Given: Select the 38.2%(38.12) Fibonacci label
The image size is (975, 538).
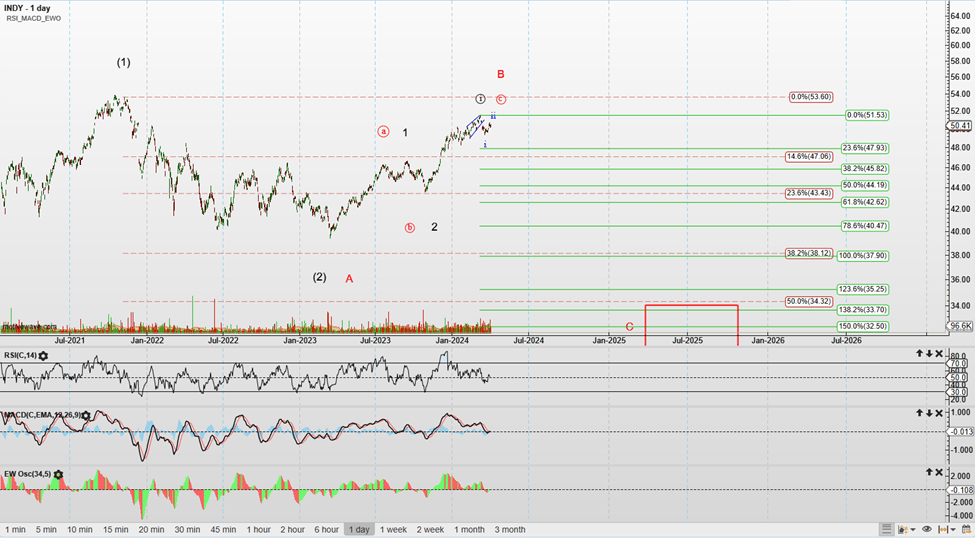Looking at the screenshot, I should click(808, 253).
